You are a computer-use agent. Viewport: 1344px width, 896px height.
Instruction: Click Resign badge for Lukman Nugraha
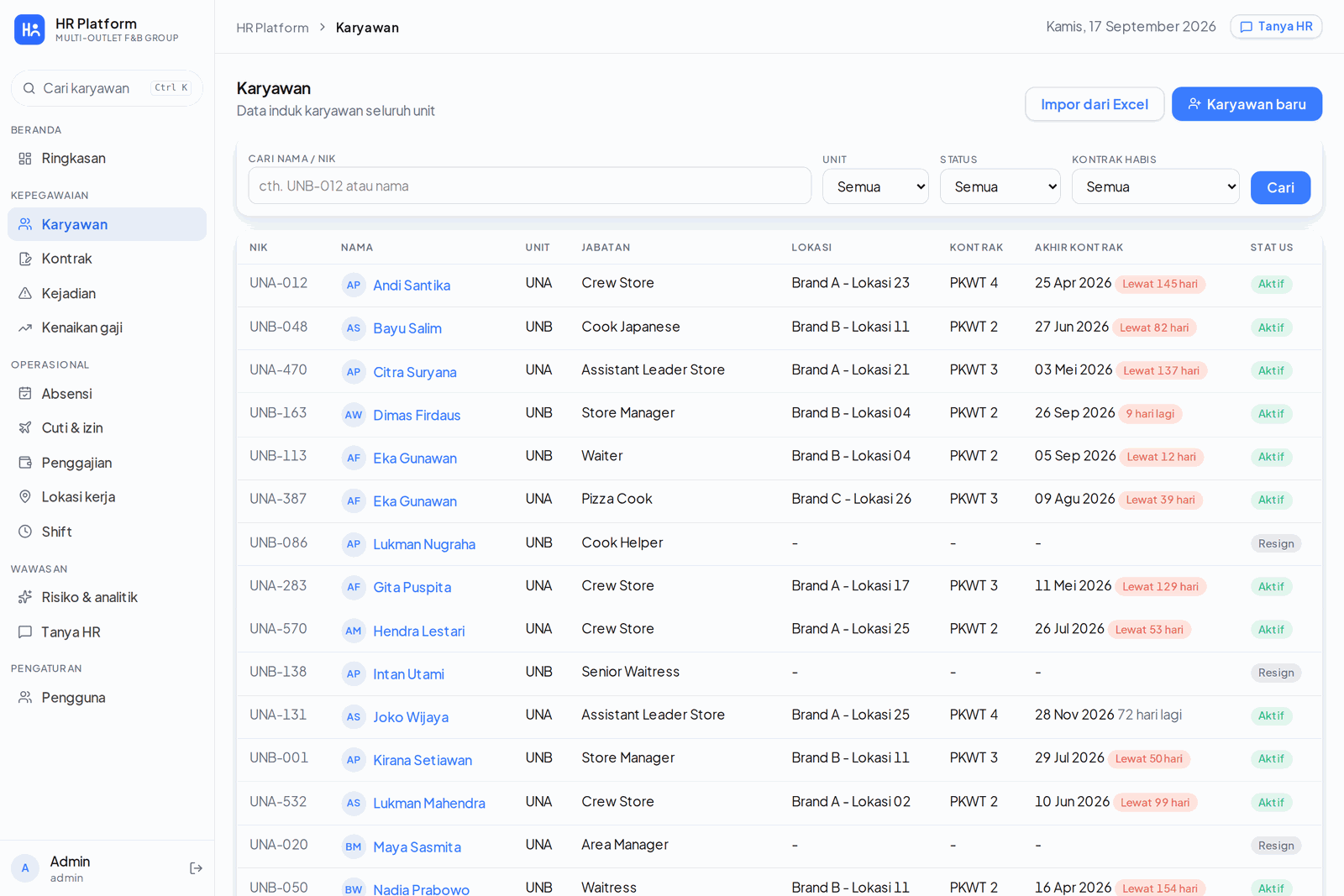click(x=1276, y=543)
